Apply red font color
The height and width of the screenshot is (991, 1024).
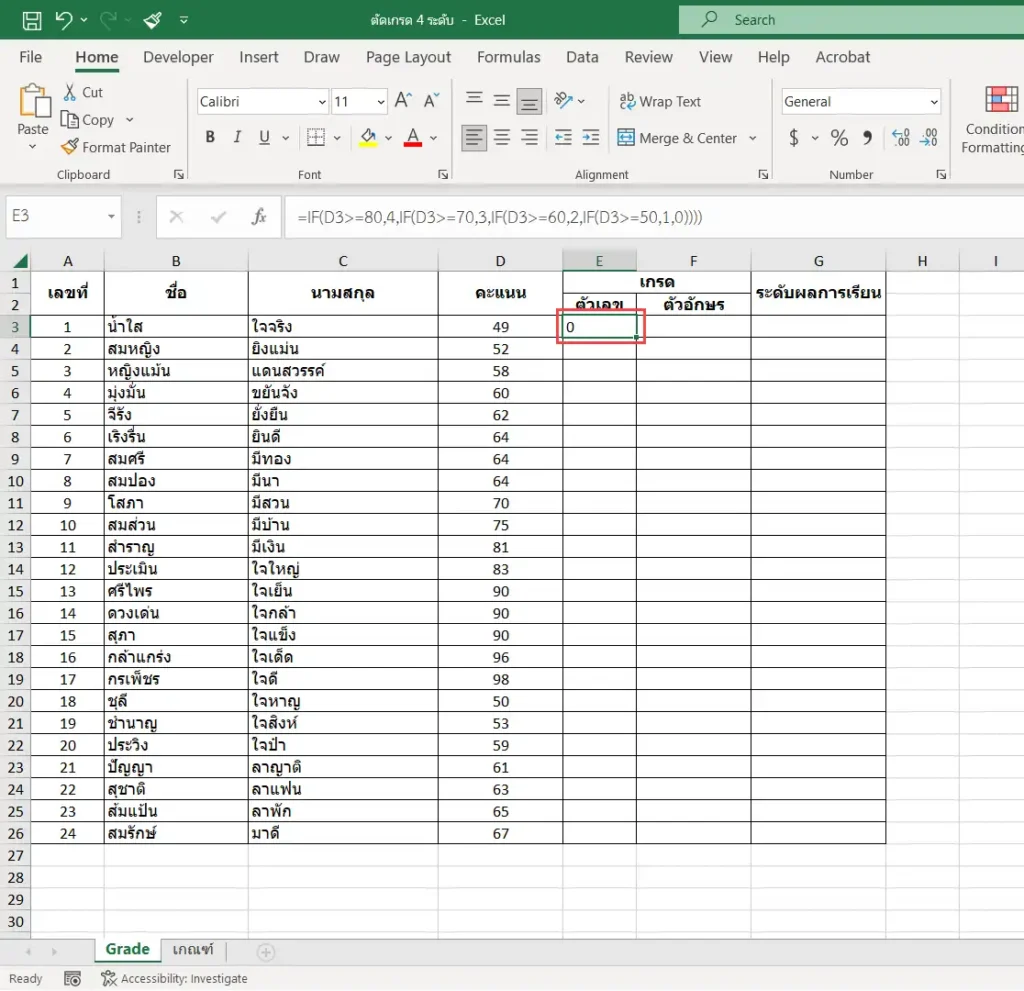(x=413, y=137)
